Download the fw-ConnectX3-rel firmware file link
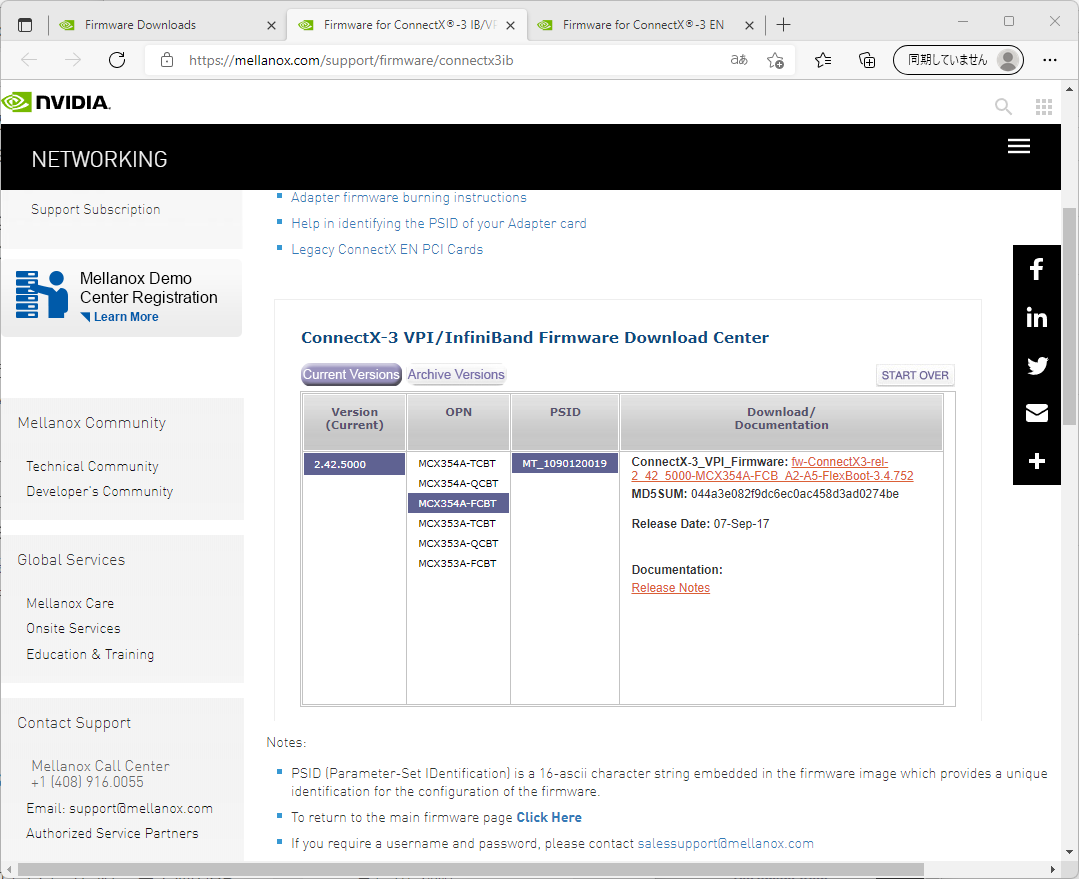The height and width of the screenshot is (879, 1079). (x=772, y=469)
